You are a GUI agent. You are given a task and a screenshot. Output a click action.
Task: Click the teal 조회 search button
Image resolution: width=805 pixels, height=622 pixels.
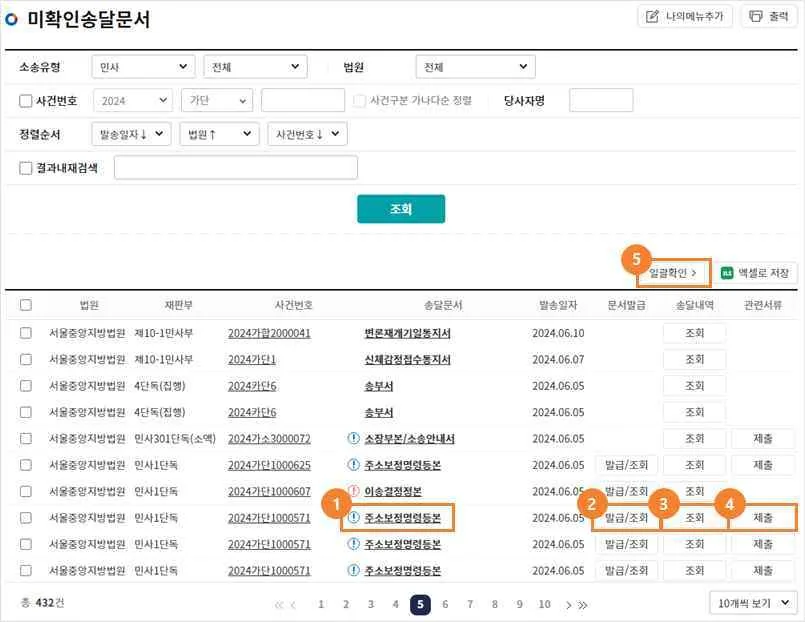point(401,209)
